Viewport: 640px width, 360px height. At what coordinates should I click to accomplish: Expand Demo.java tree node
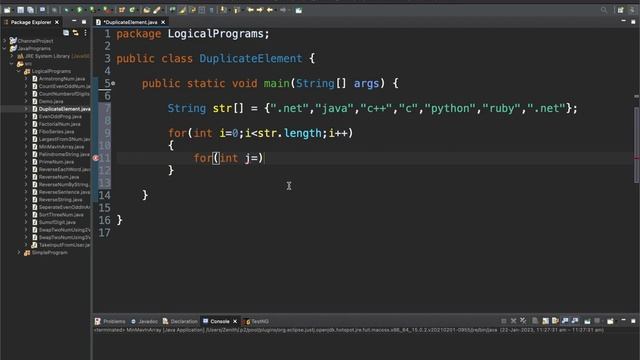click(26, 101)
